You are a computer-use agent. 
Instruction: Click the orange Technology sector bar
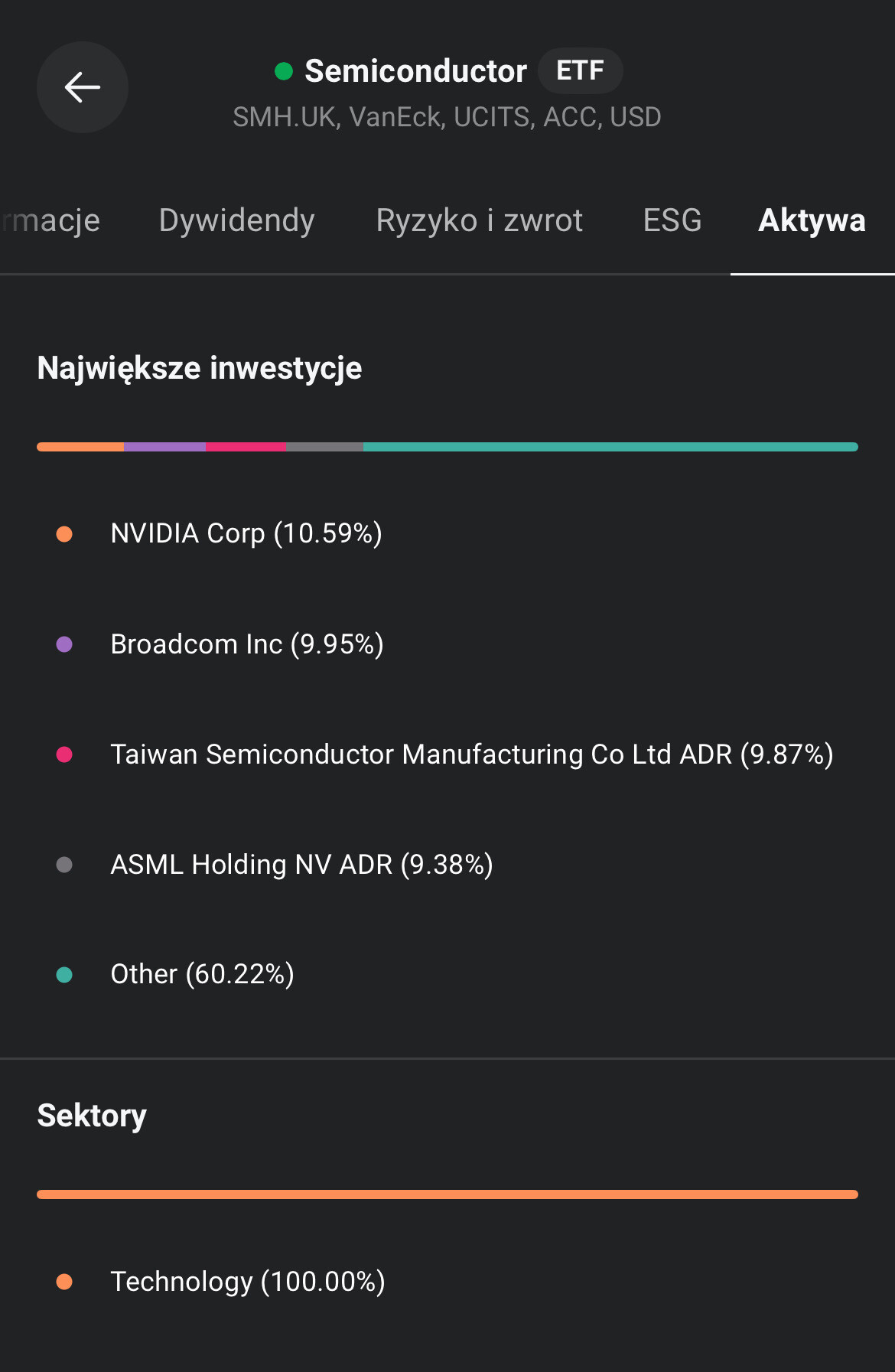tap(447, 1194)
